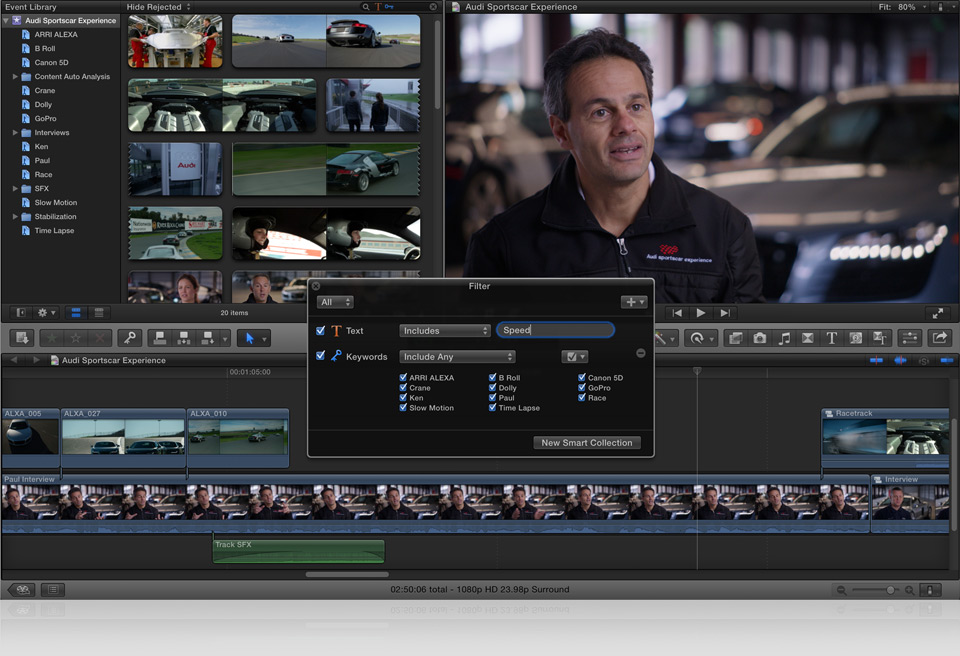Reject the selection with the X icon

(x=100, y=338)
